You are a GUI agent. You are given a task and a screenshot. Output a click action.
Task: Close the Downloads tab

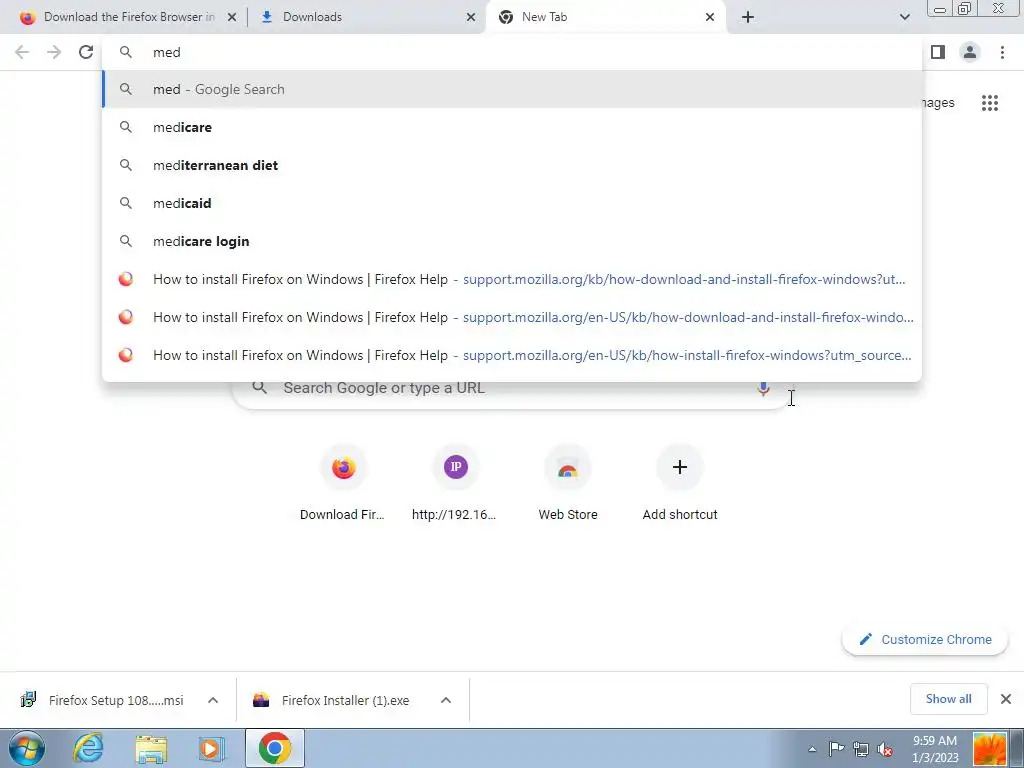[x=471, y=17]
